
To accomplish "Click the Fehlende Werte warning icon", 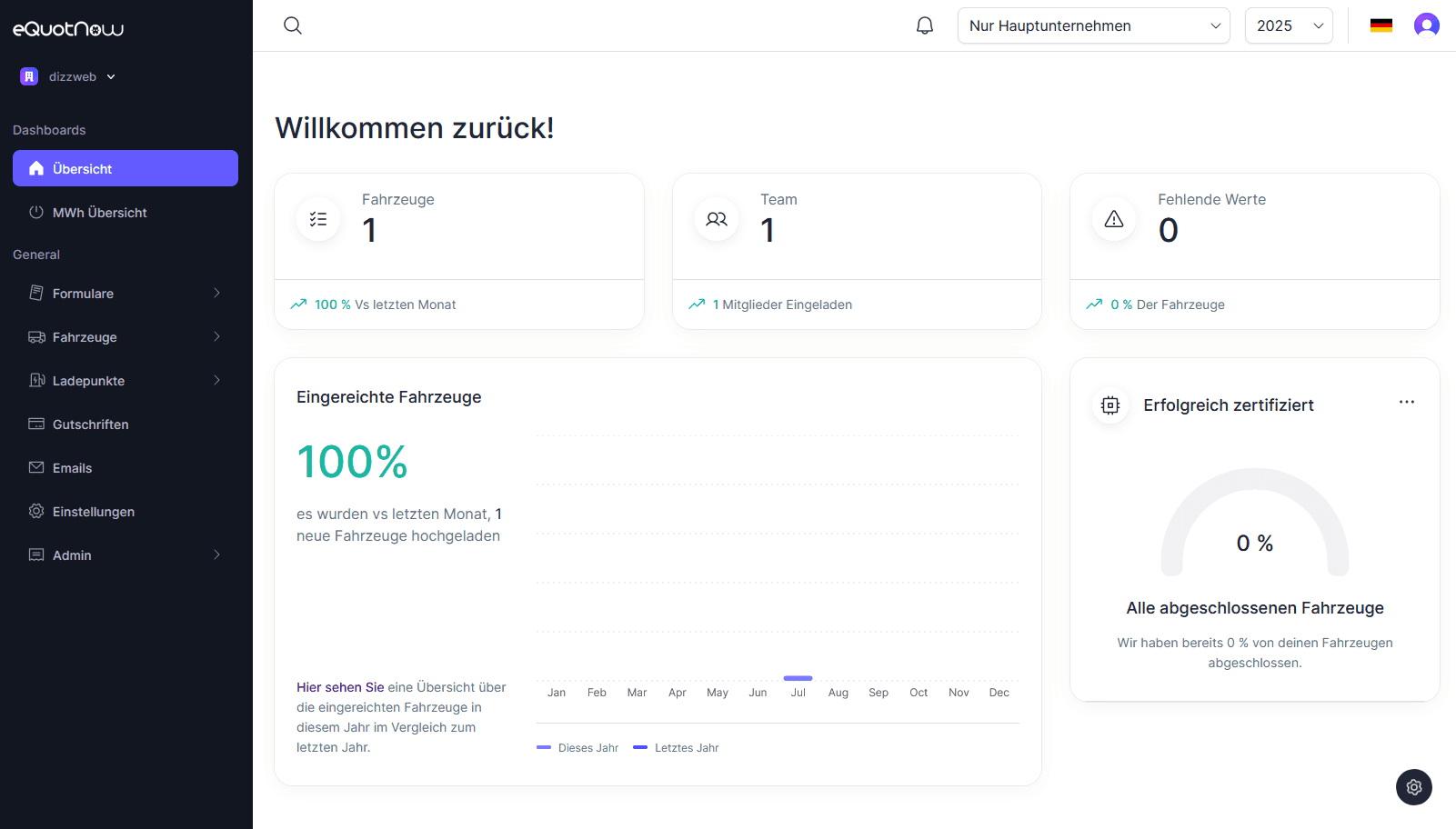I will [x=1114, y=219].
